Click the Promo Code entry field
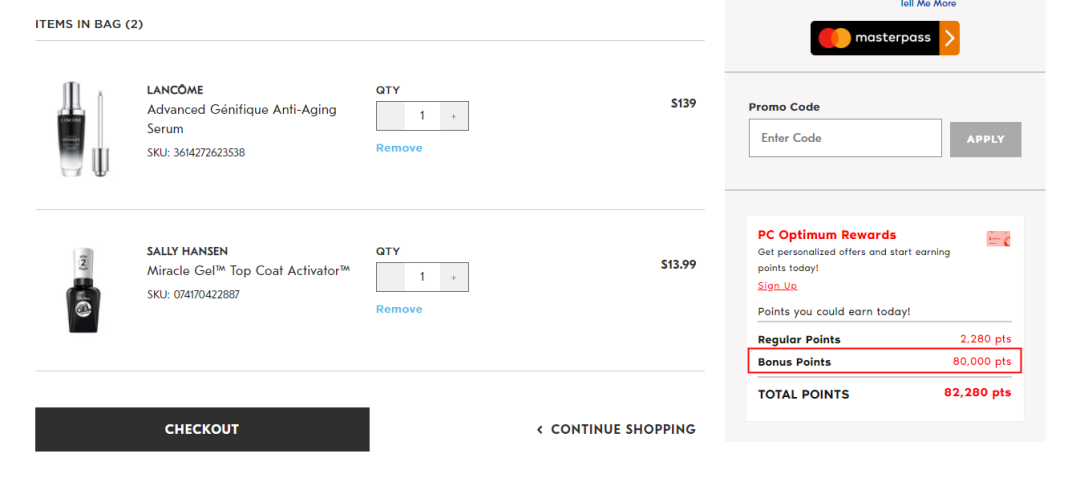This screenshot has height=482, width=1080. click(x=844, y=138)
